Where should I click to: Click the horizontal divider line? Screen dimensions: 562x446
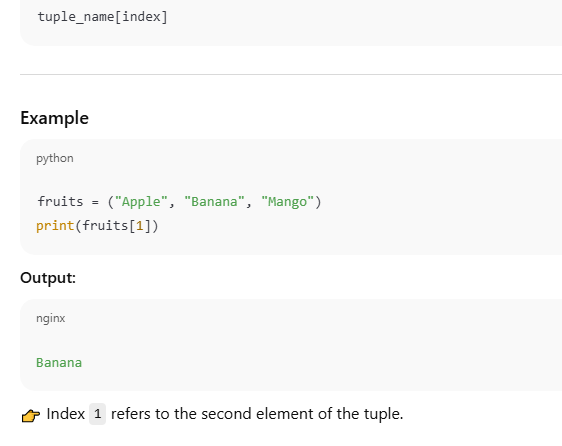pyautogui.click(x=291, y=75)
